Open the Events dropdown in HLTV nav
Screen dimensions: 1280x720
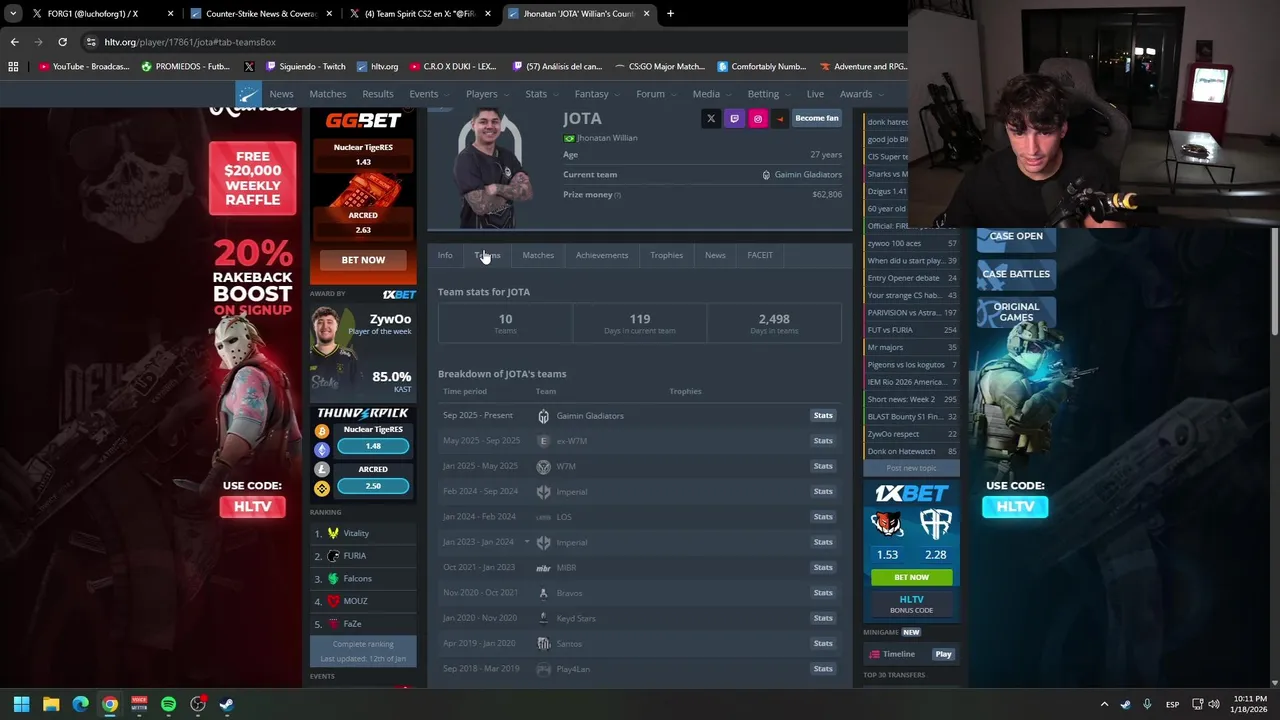click(428, 94)
